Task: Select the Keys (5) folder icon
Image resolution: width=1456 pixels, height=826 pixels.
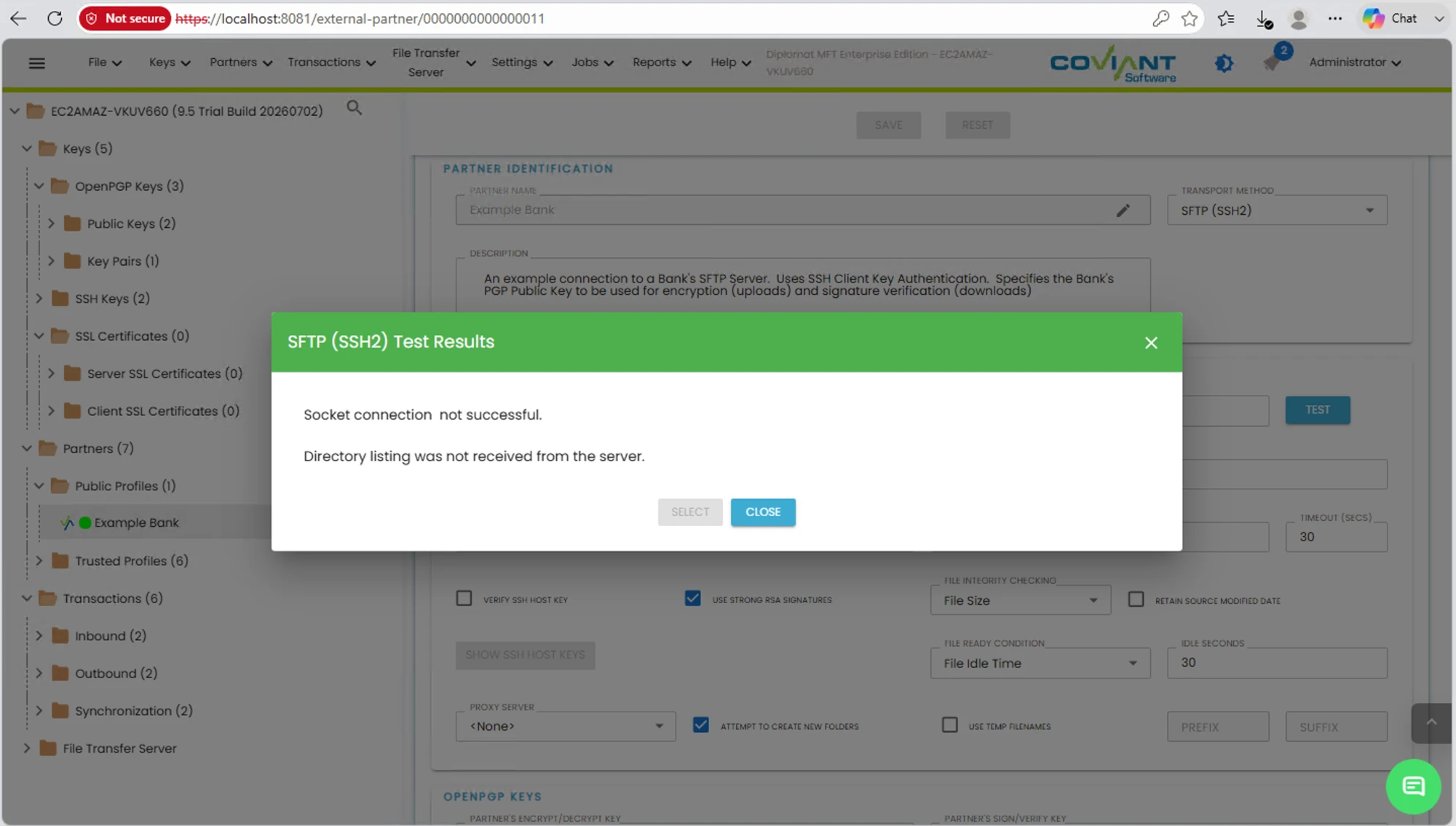Action: point(48,149)
